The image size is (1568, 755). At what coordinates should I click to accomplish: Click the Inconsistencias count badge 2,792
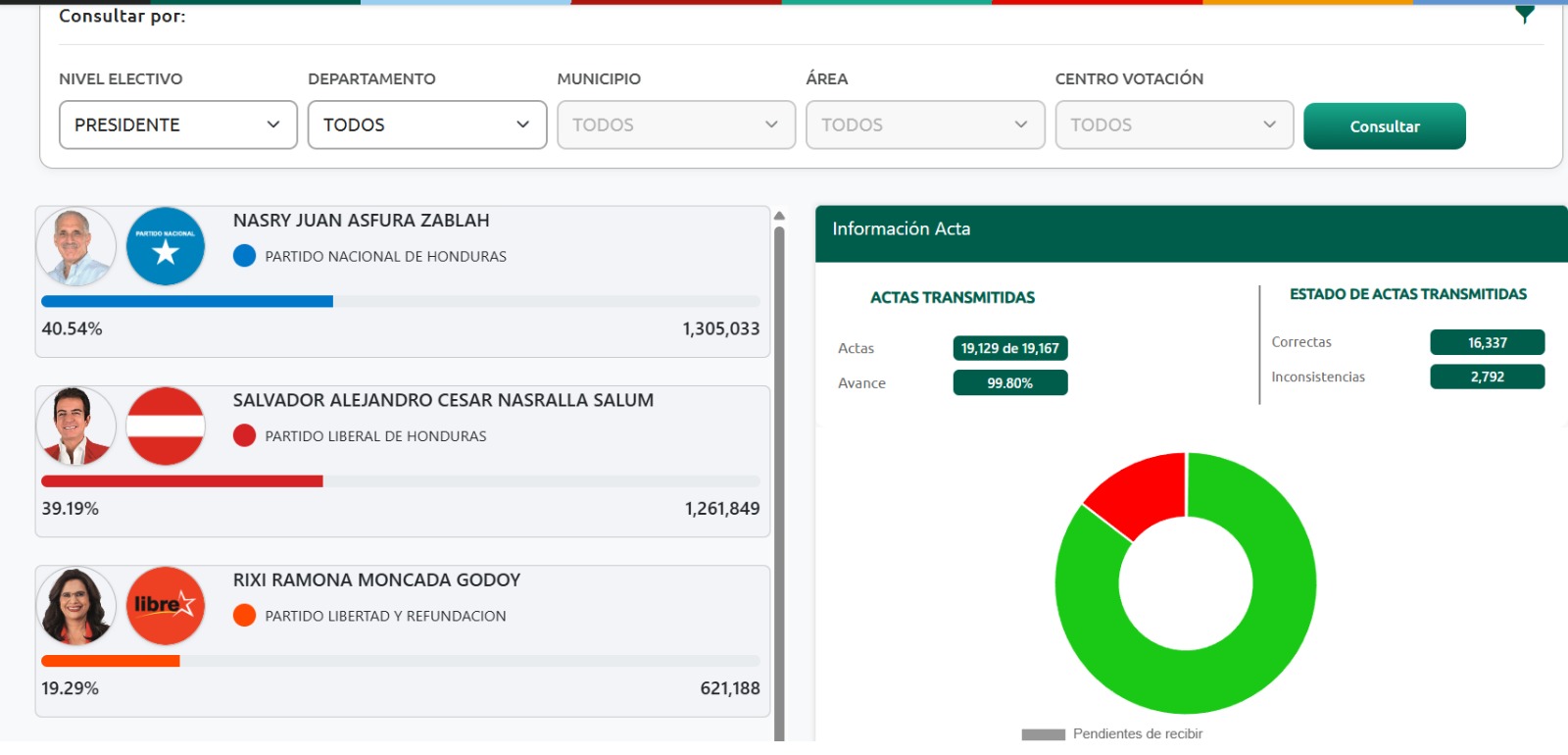point(1488,377)
